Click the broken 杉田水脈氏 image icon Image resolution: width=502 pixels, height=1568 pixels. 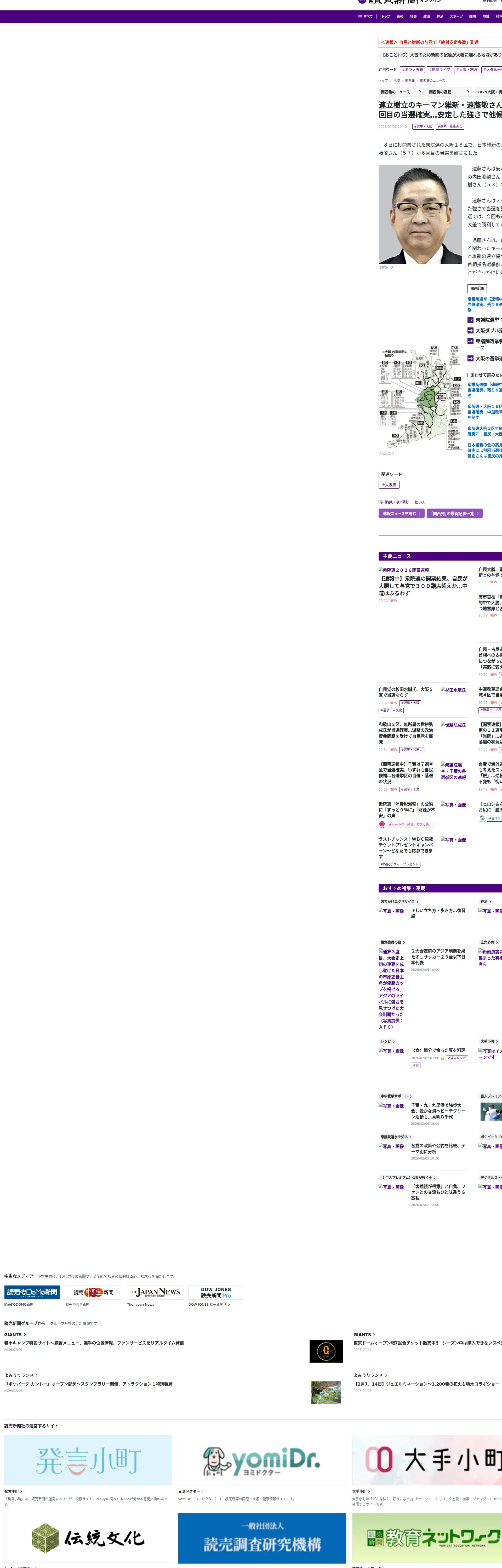click(453, 690)
